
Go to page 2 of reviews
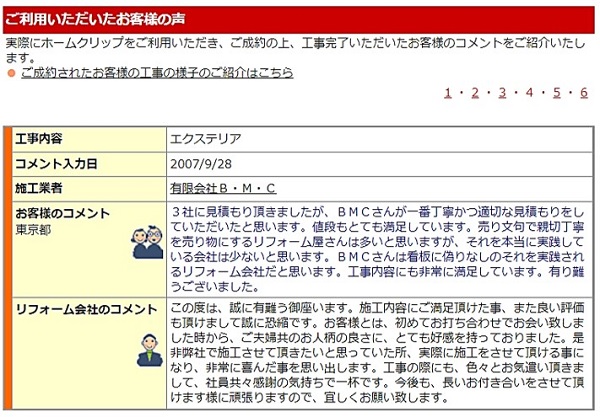tap(475, 93)
